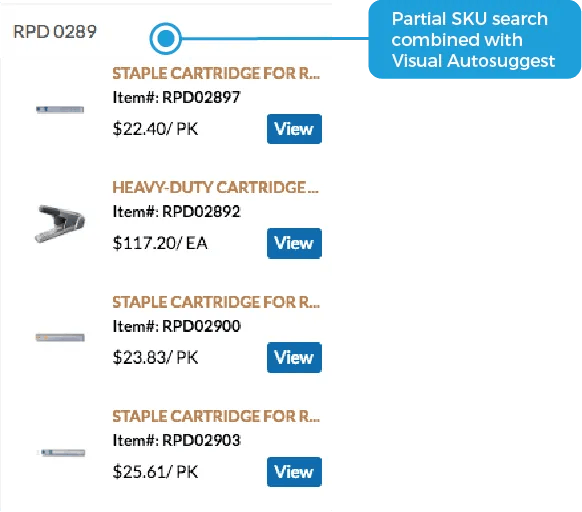Select the first STAPLE CARTRIDGE FOR R... title
This screenshot has width=582, height=512.
point(216,74)
